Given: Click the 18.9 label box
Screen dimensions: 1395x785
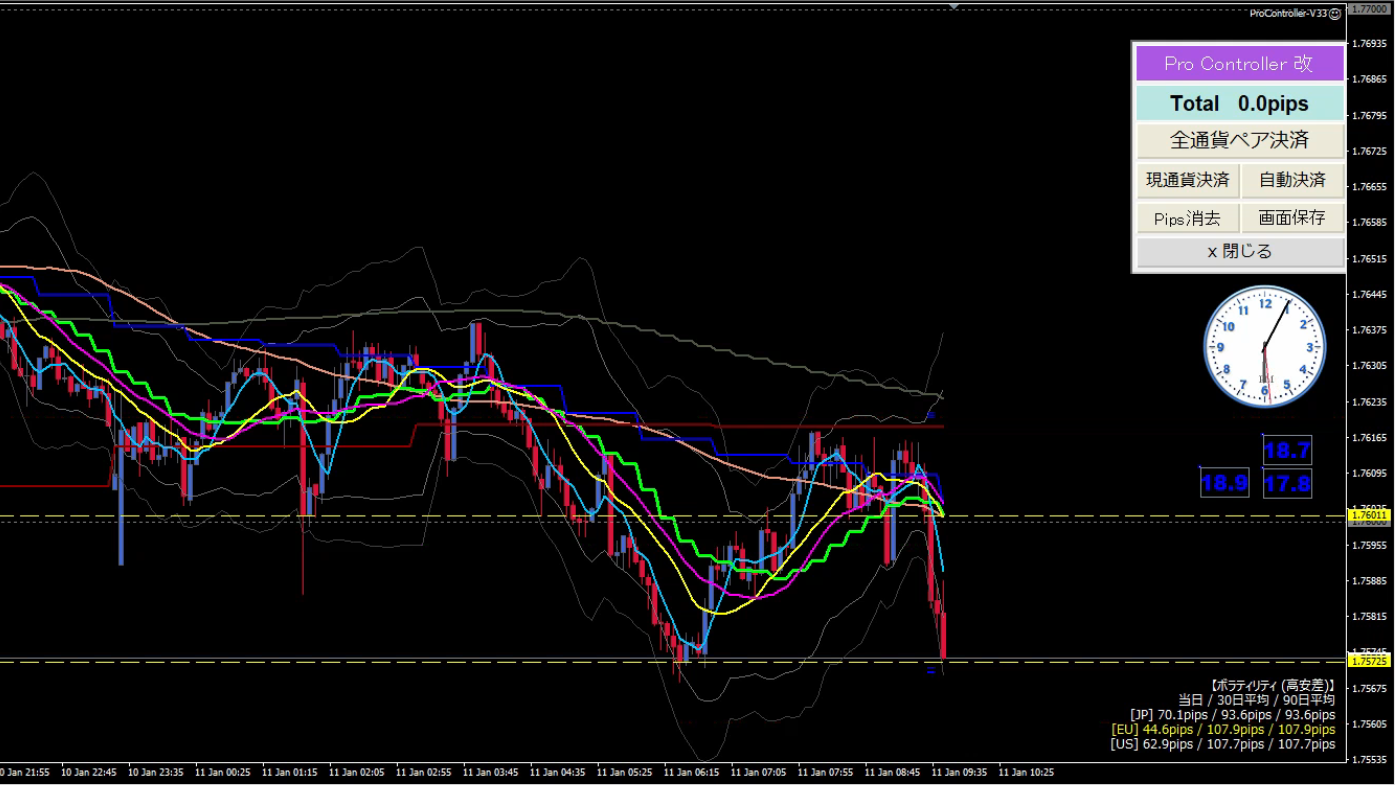Looking at the screenshot, I should (x=1224, y=484).
